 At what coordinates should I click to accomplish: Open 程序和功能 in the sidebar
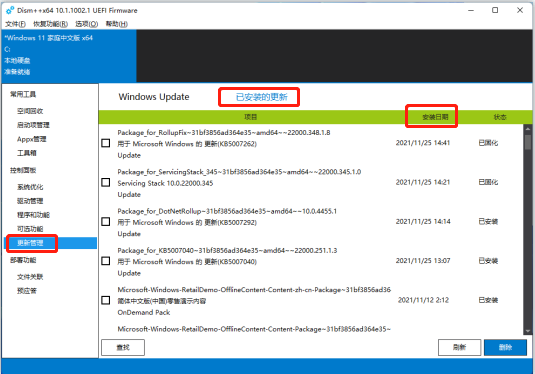33,215
